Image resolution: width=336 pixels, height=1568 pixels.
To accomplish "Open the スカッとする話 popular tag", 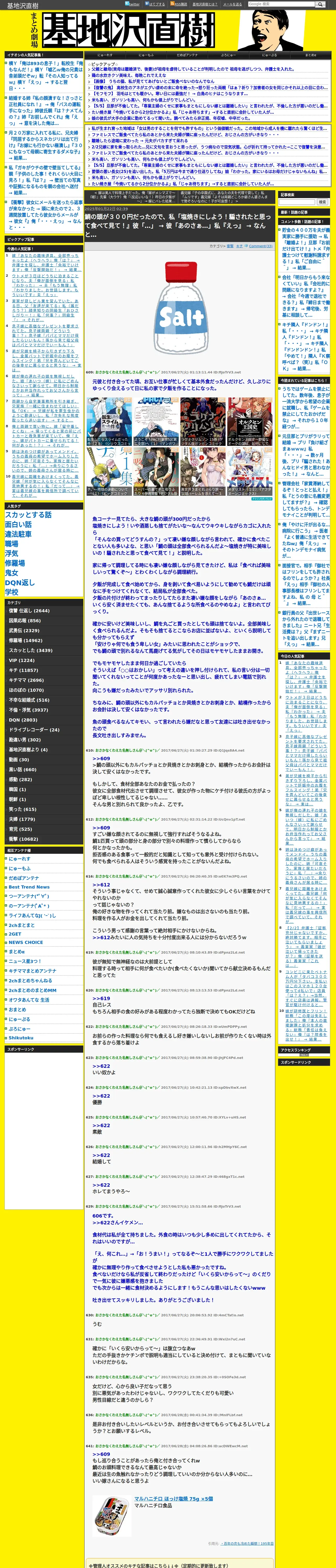I will click(x=28, y=514).
